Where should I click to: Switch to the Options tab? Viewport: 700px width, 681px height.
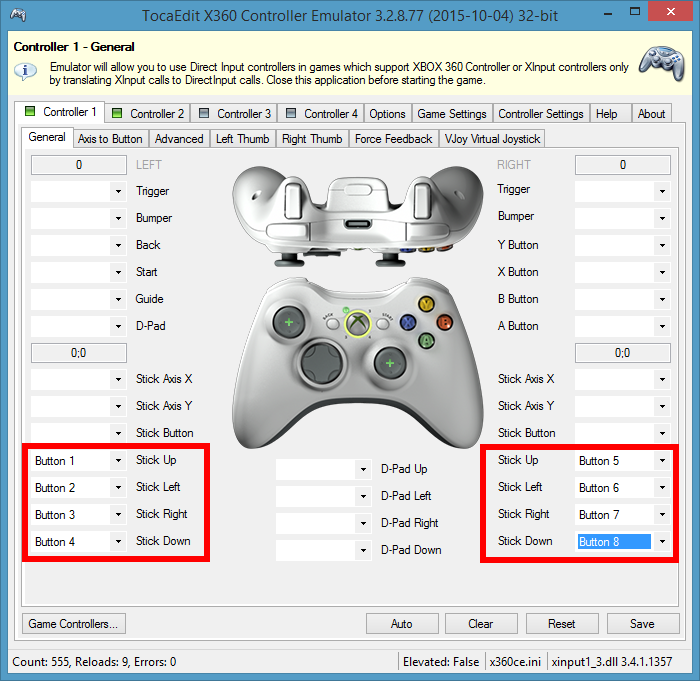(387, 113)
